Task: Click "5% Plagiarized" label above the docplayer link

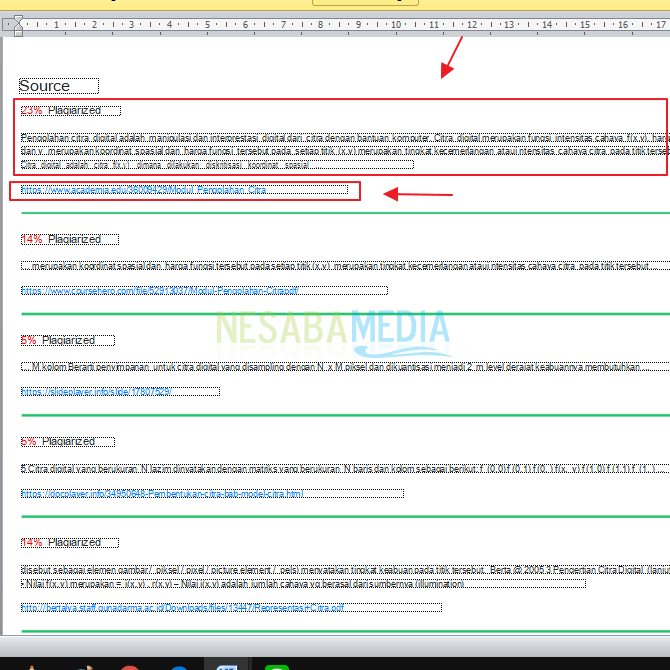Action: click(58, 442)
